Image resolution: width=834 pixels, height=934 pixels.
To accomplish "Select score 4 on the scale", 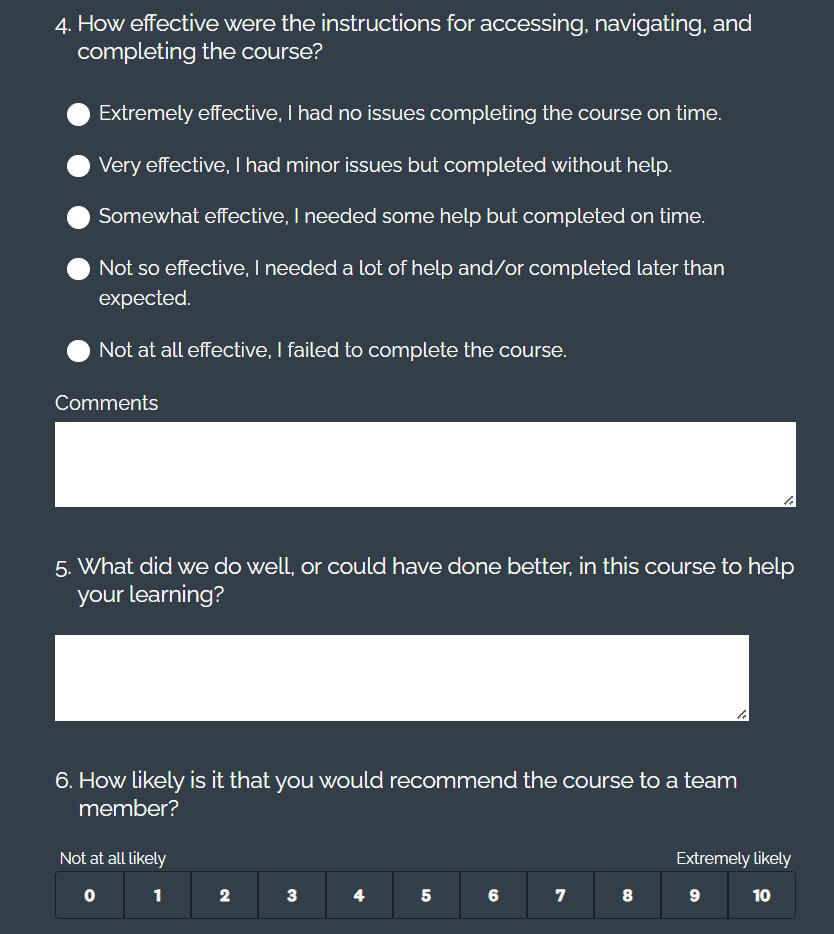I will click(359, 895).
